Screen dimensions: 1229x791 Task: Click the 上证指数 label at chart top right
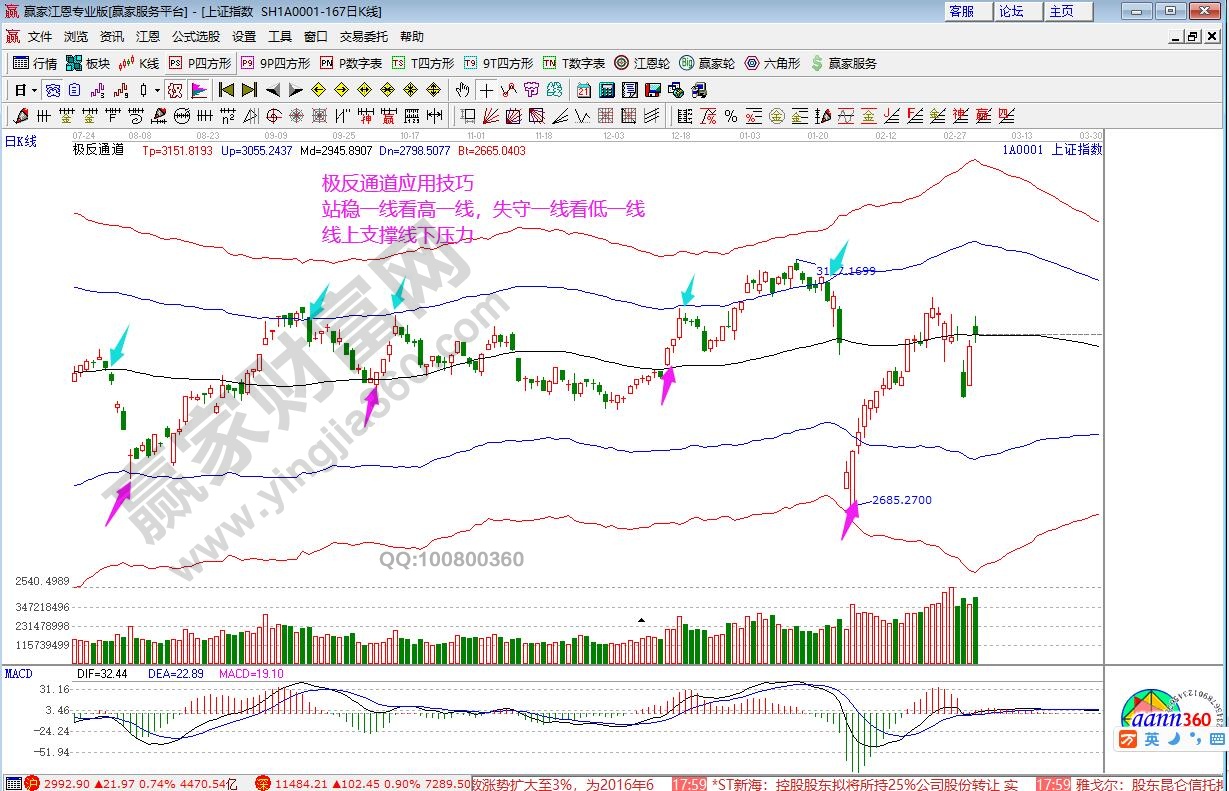tap(1076, 150)
